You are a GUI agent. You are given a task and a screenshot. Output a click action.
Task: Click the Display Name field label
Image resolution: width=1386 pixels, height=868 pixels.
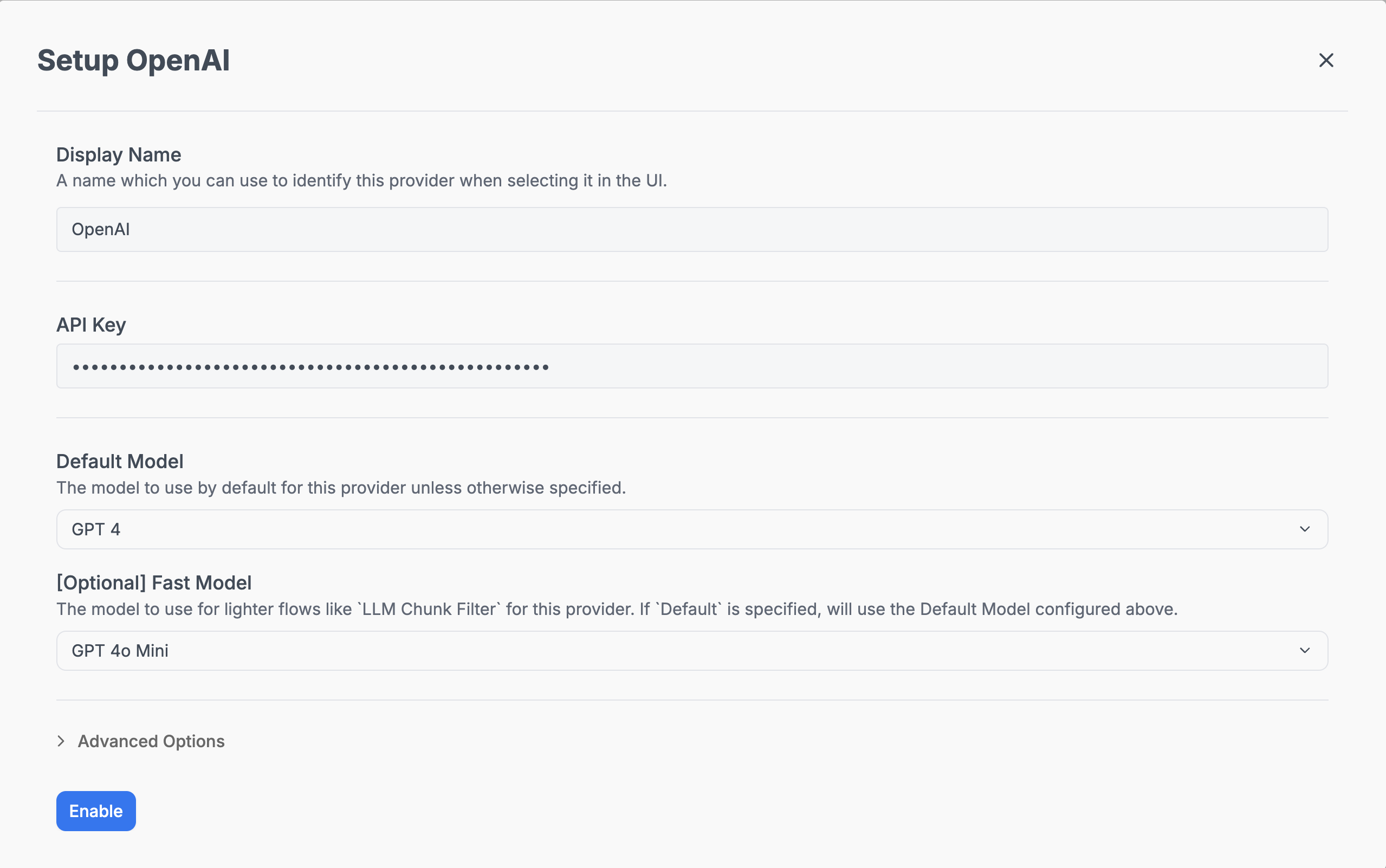tap(119, 155)
